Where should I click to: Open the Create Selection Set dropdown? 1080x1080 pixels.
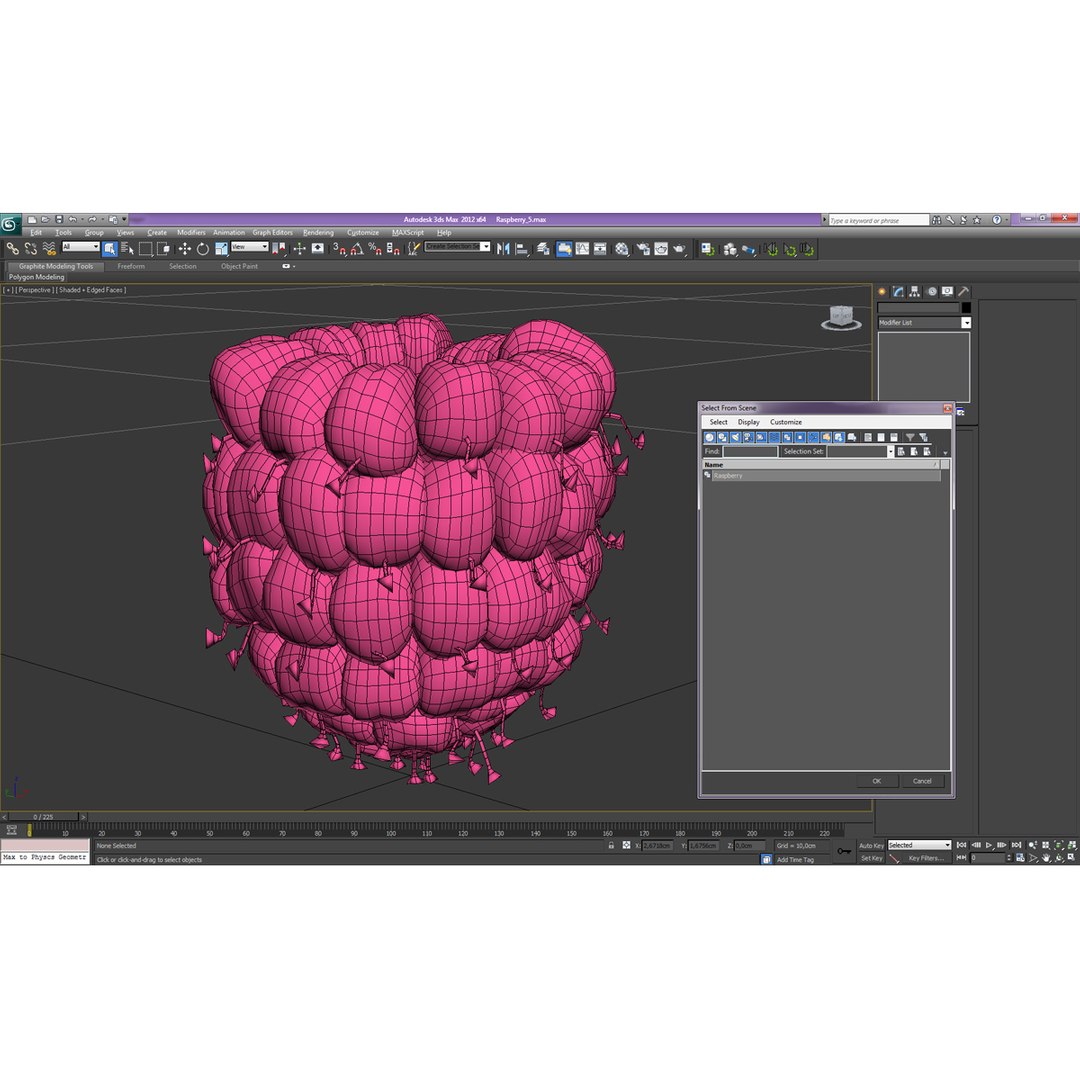(486, 247)
